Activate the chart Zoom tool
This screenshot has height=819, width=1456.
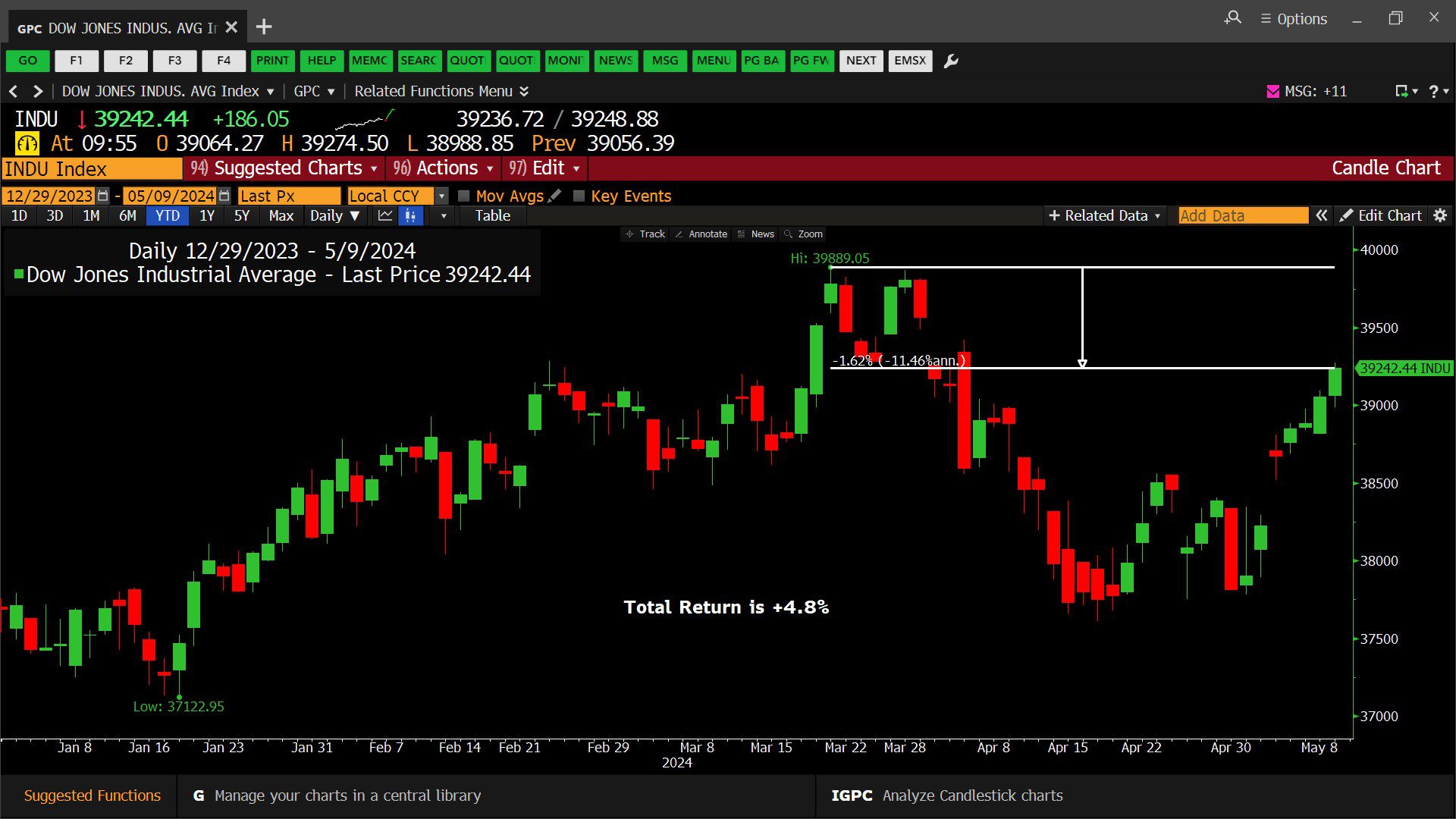coord(803,234)
